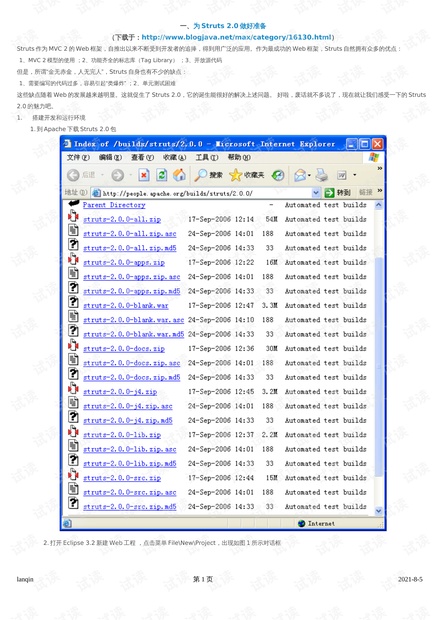Open the struts-2.0.0-all.zip link
The image size is (440, 620).
(122, 219)
